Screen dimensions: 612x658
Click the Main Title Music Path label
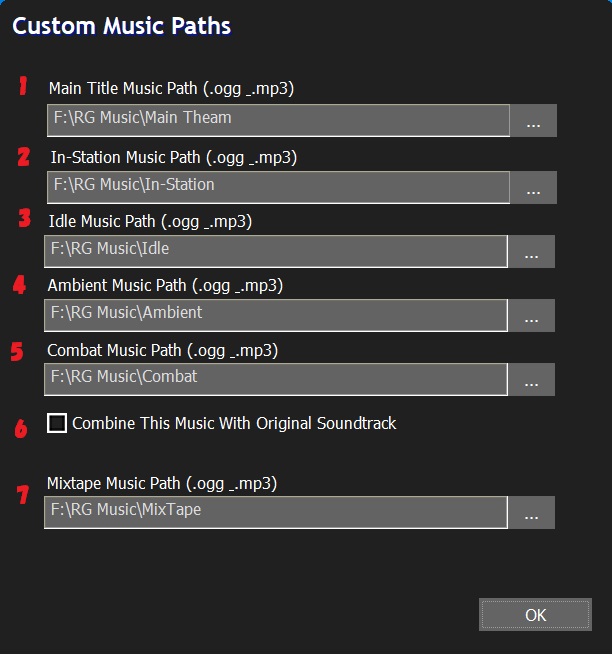[x=171, y=89]
